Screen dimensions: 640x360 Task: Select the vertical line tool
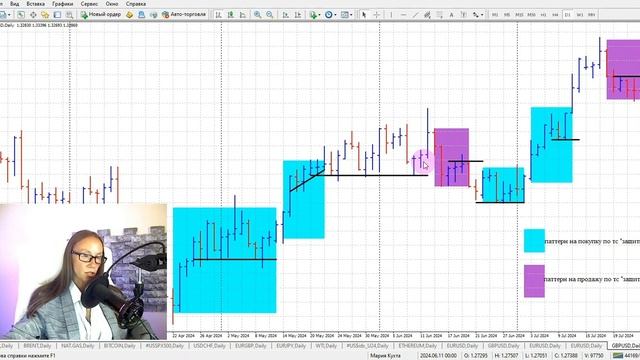coord(391,15)
